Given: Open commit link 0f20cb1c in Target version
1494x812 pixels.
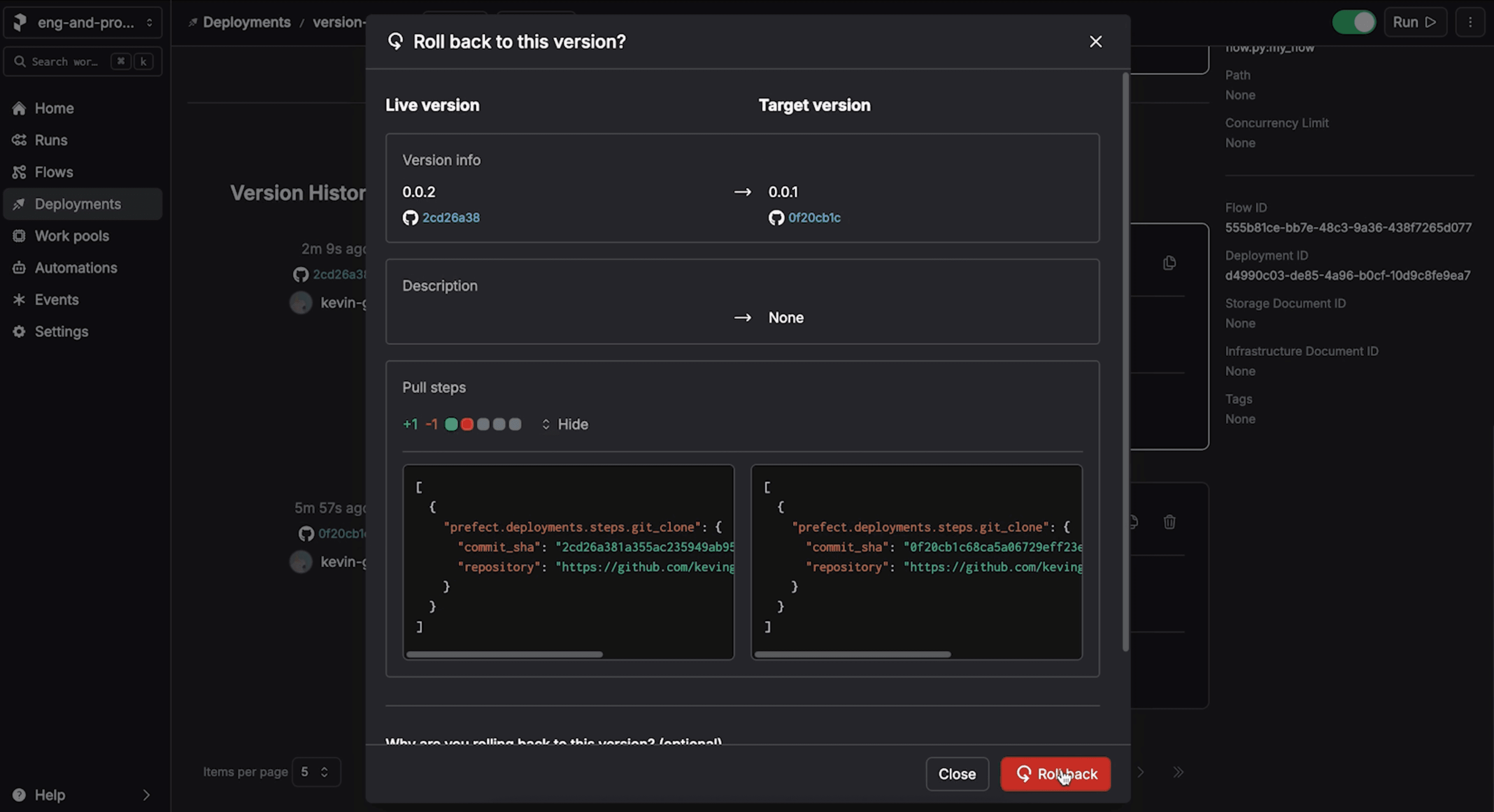Looking at the screenshot, I should pos(814,217).
